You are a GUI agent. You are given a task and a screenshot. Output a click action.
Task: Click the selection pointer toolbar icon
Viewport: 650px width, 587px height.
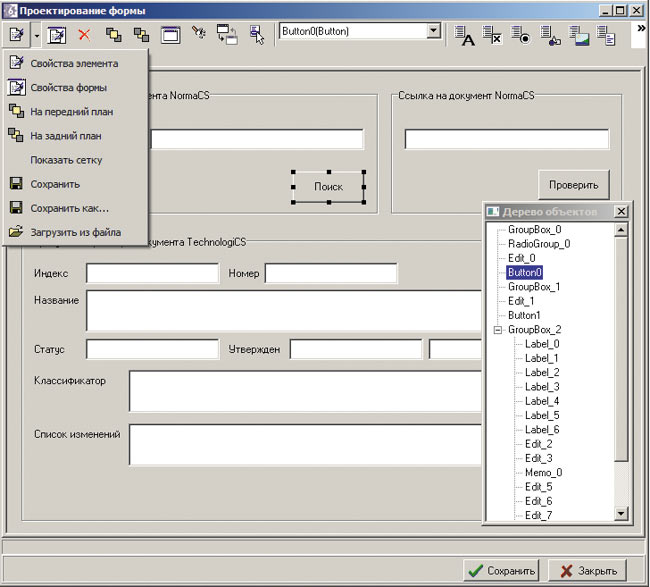click(257, 35)
